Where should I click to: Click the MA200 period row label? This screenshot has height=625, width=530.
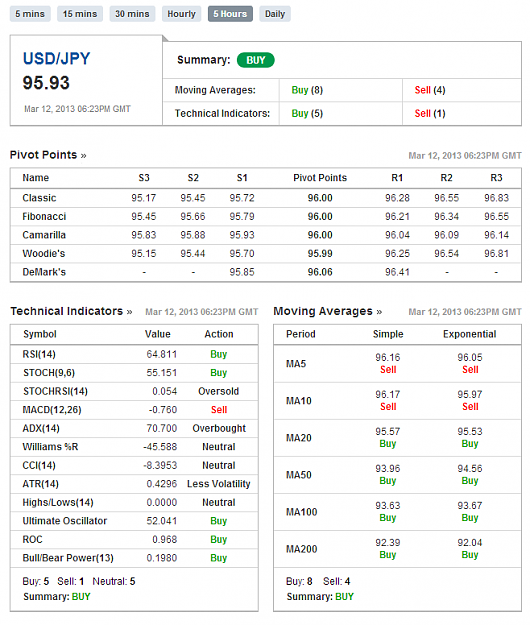302,549
